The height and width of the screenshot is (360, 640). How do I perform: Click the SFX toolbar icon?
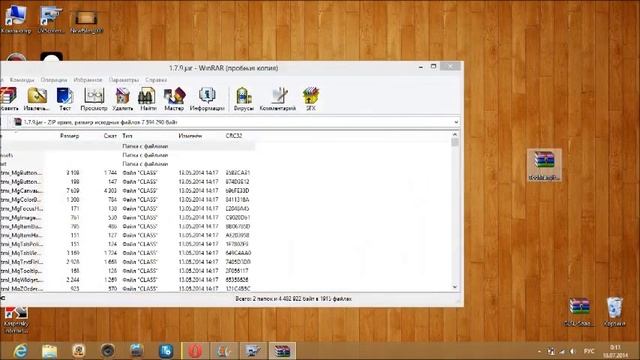point(311,99)
